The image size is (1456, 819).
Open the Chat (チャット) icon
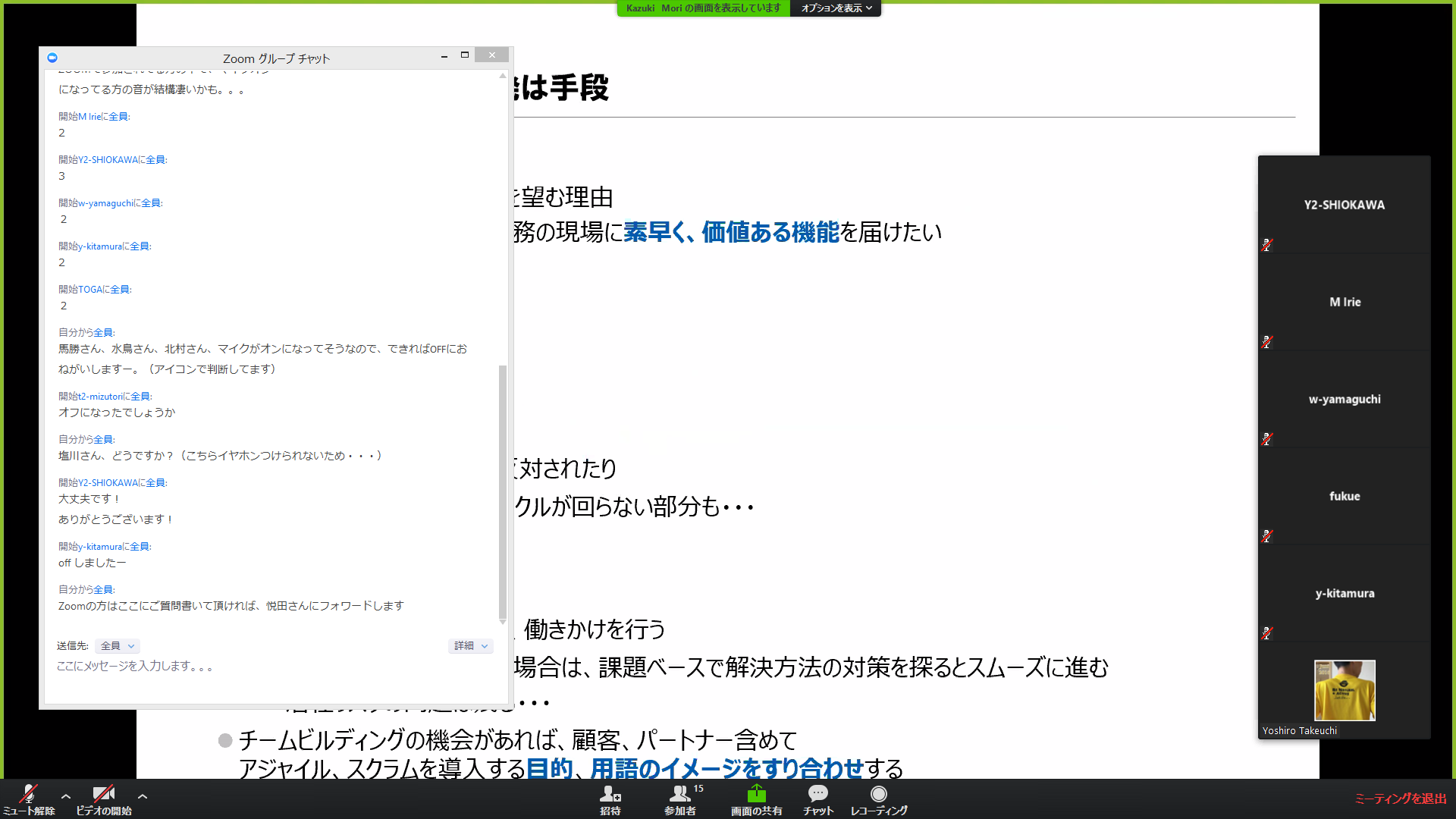click(817, 794)
